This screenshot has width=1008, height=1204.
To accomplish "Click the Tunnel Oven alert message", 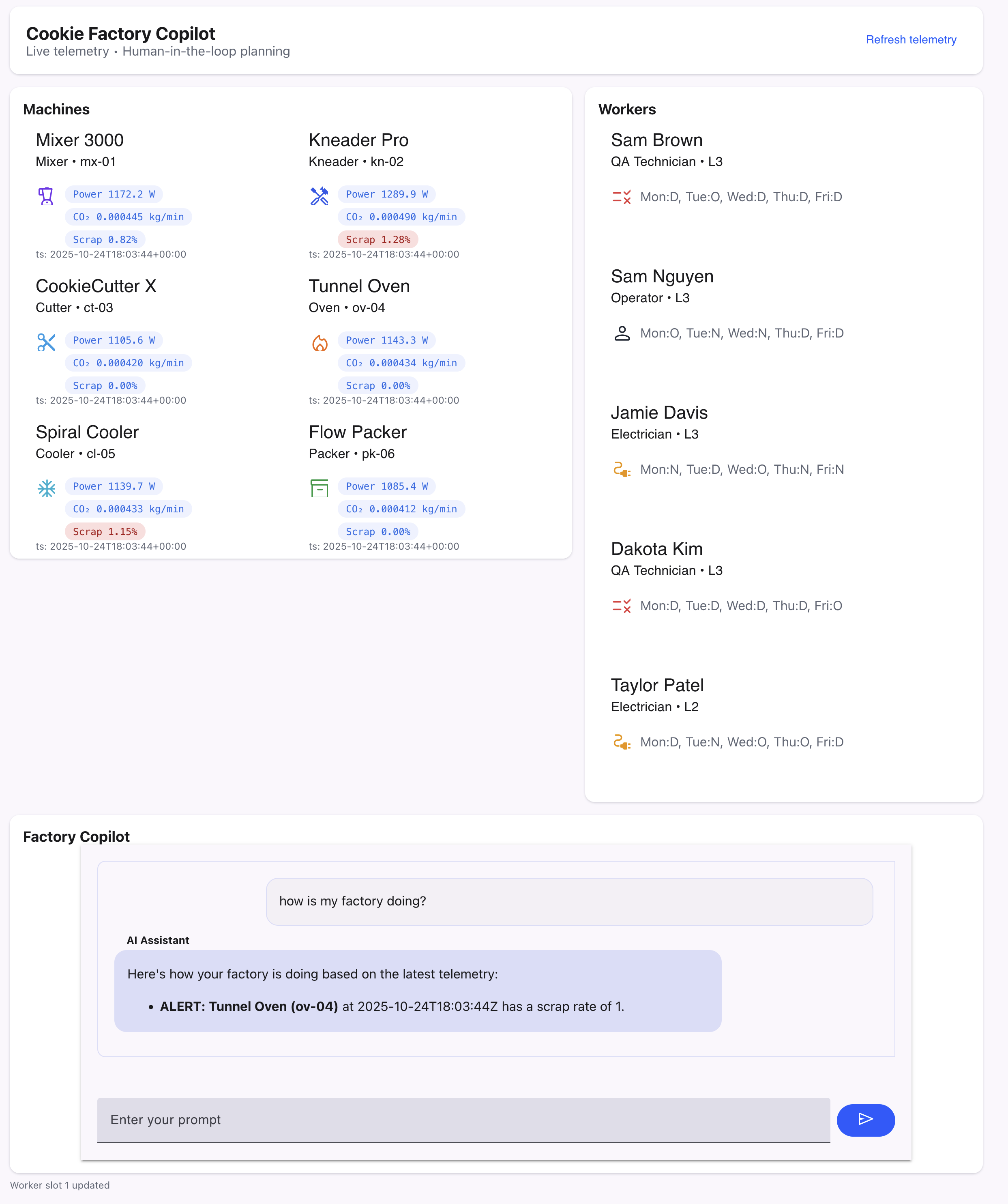I will (391, 1006).
